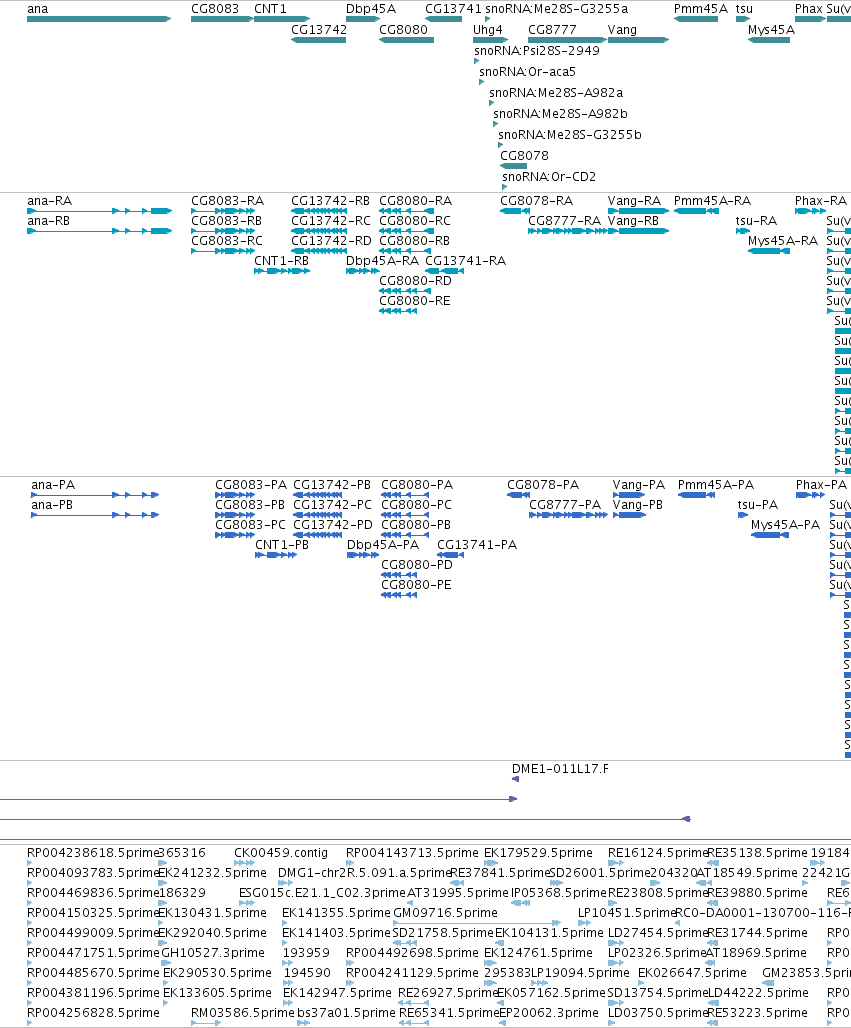The height and width of the screenshot is (1028, 851).
Task: Click the Phax-RA transcript label
Action: tap(821, 201)
